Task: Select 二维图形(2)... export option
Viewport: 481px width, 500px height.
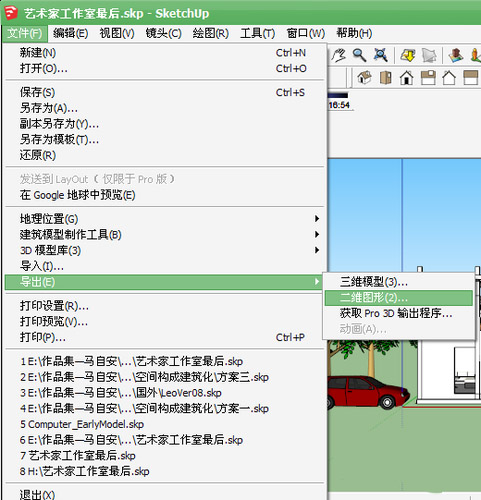Action: pyautogui.click(x=399, y=298)
